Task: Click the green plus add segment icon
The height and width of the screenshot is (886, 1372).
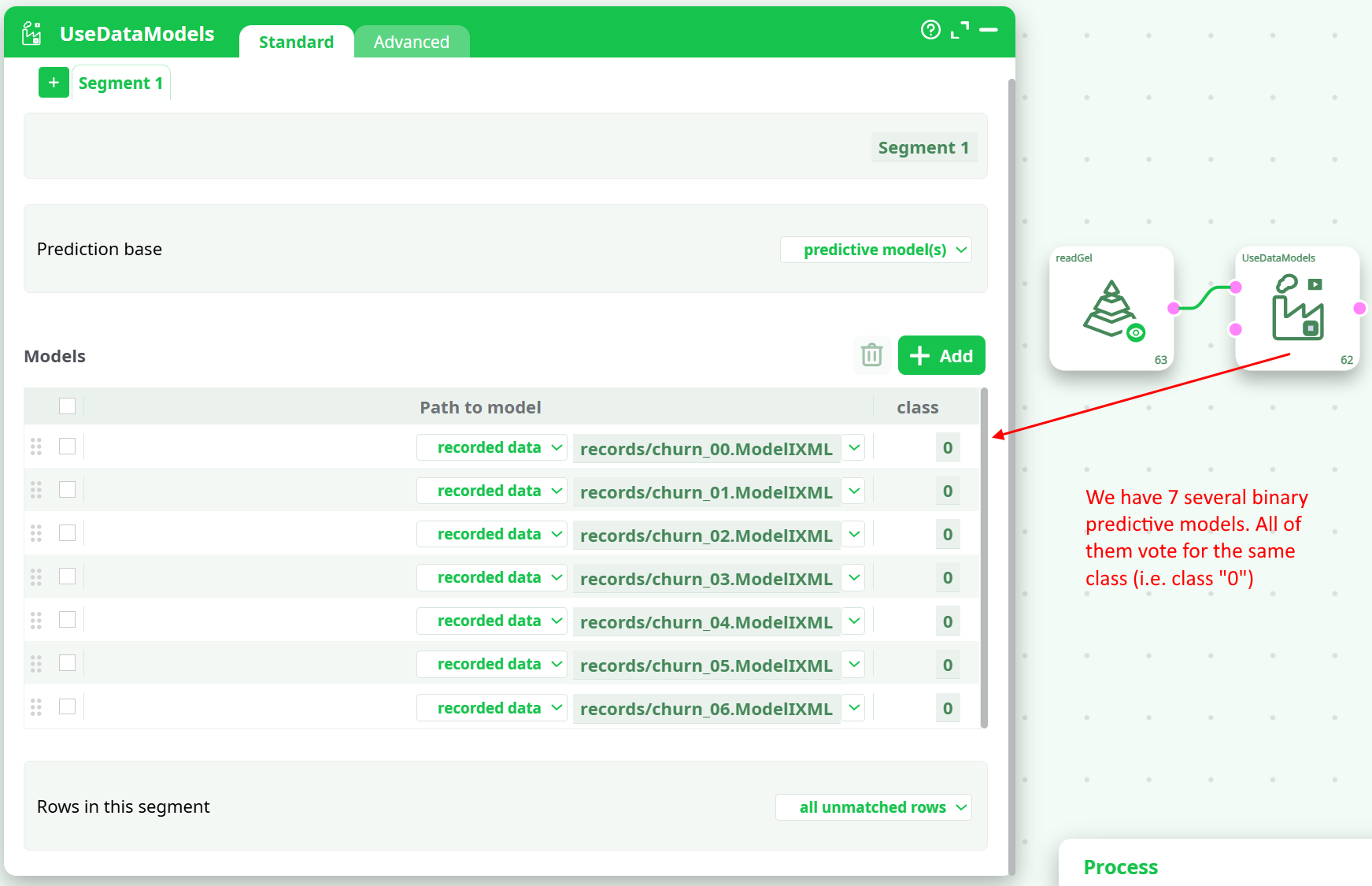Action: click(x=54, y=83)
